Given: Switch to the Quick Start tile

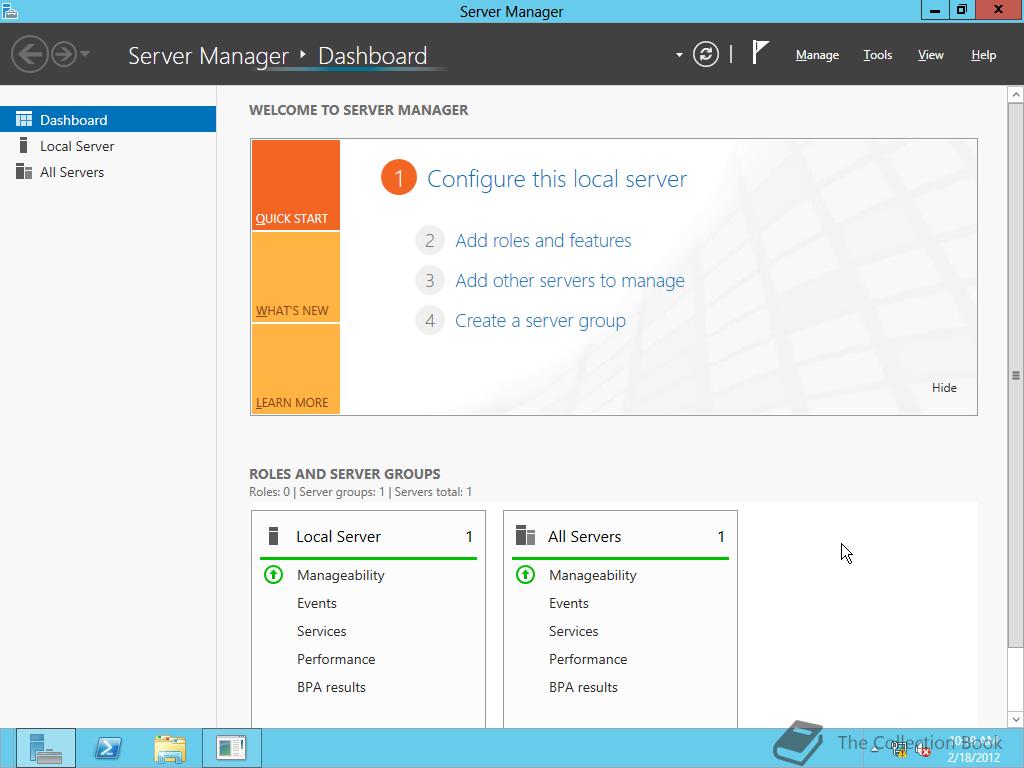Looking at the screenshot, I should pyautogui.click(x=296, y=185).
